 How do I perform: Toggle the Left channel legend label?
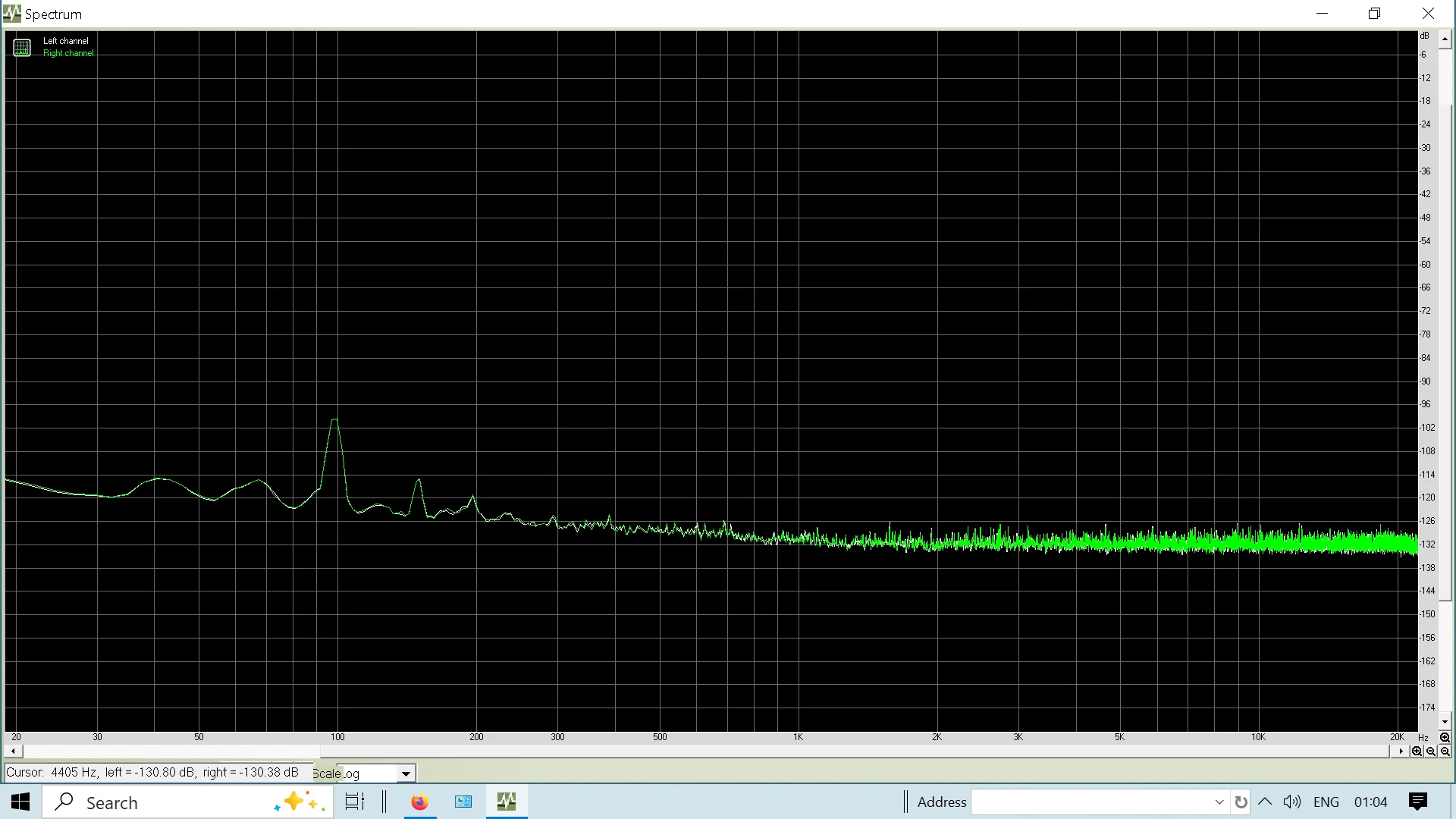click(x=65, y=41)
